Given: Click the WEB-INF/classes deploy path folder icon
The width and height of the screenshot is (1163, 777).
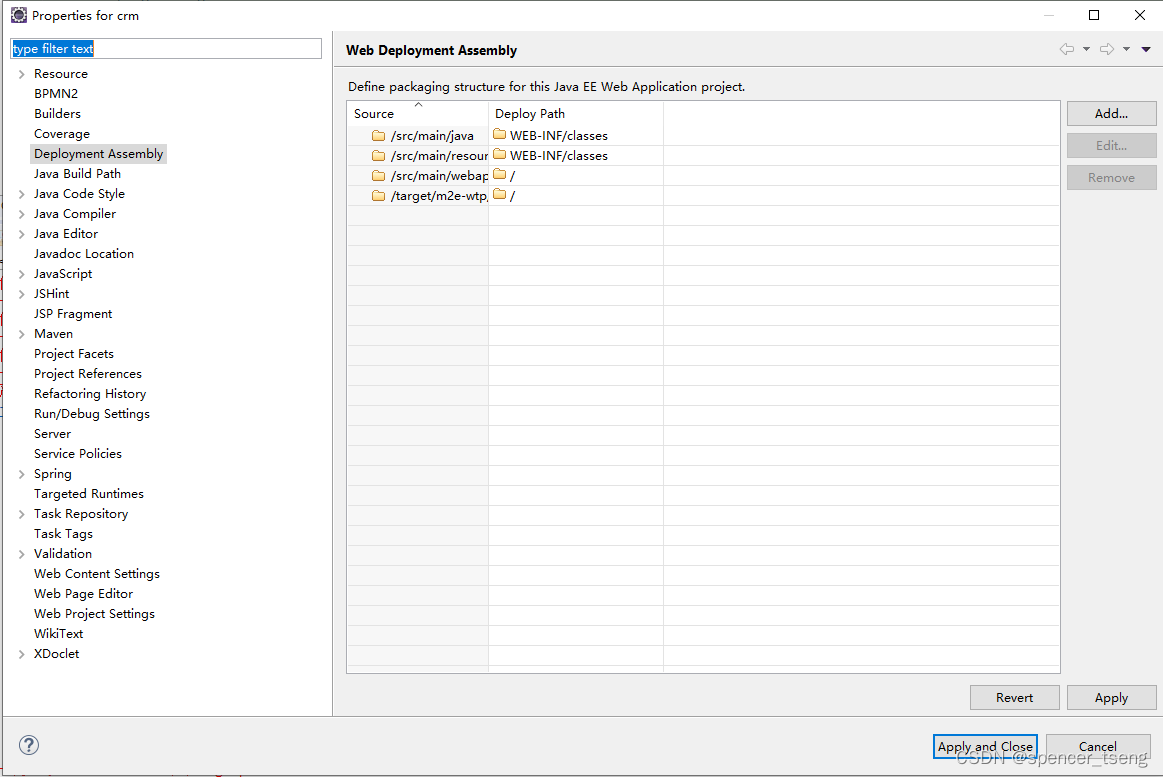Looking at the screenshot, I should point(499,135).
